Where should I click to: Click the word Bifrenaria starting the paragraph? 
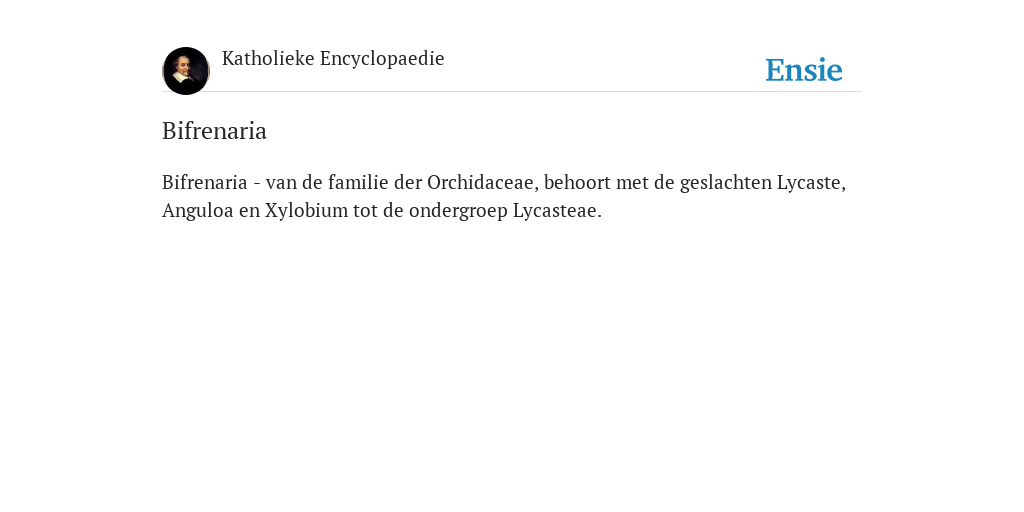[204, 182]
